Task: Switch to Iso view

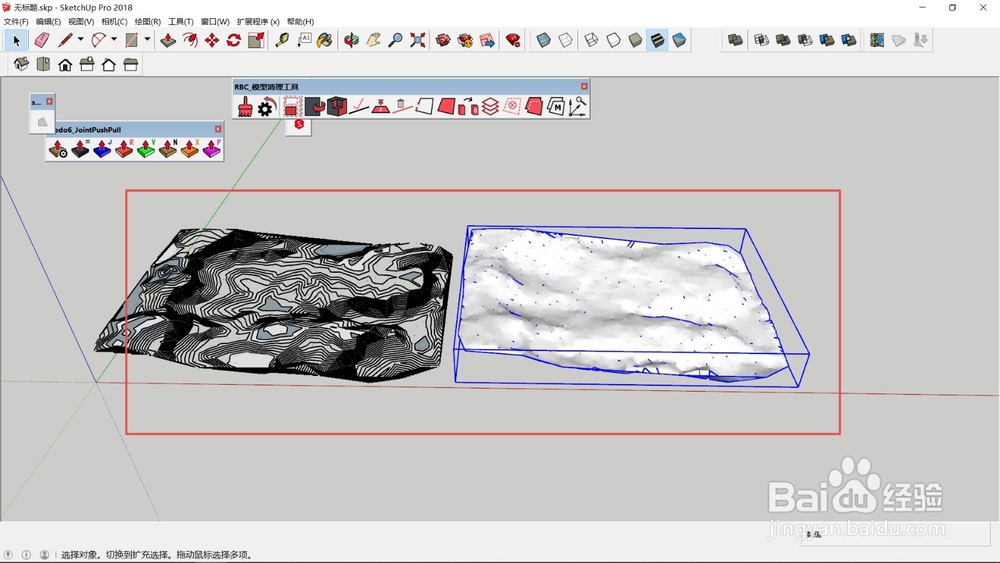Action: [21, 64]
